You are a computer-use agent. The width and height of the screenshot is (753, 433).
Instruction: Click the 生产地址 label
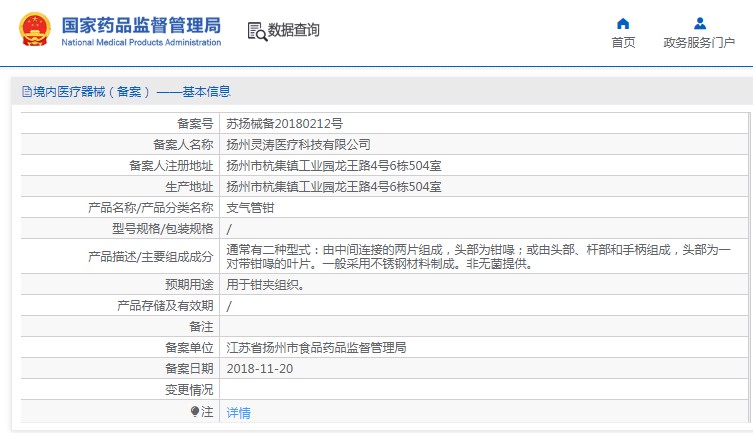point(189,187)
